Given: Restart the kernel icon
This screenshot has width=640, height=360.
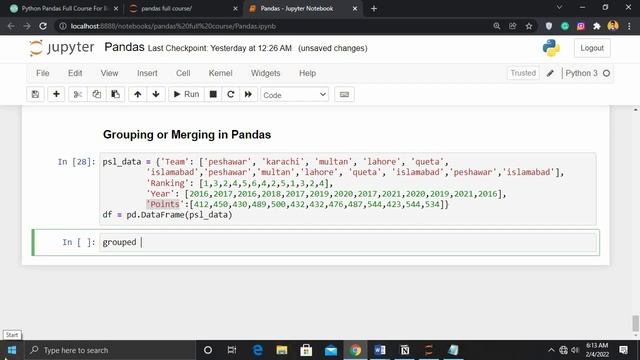Looking at the screenshot, I should click(231, 94).
